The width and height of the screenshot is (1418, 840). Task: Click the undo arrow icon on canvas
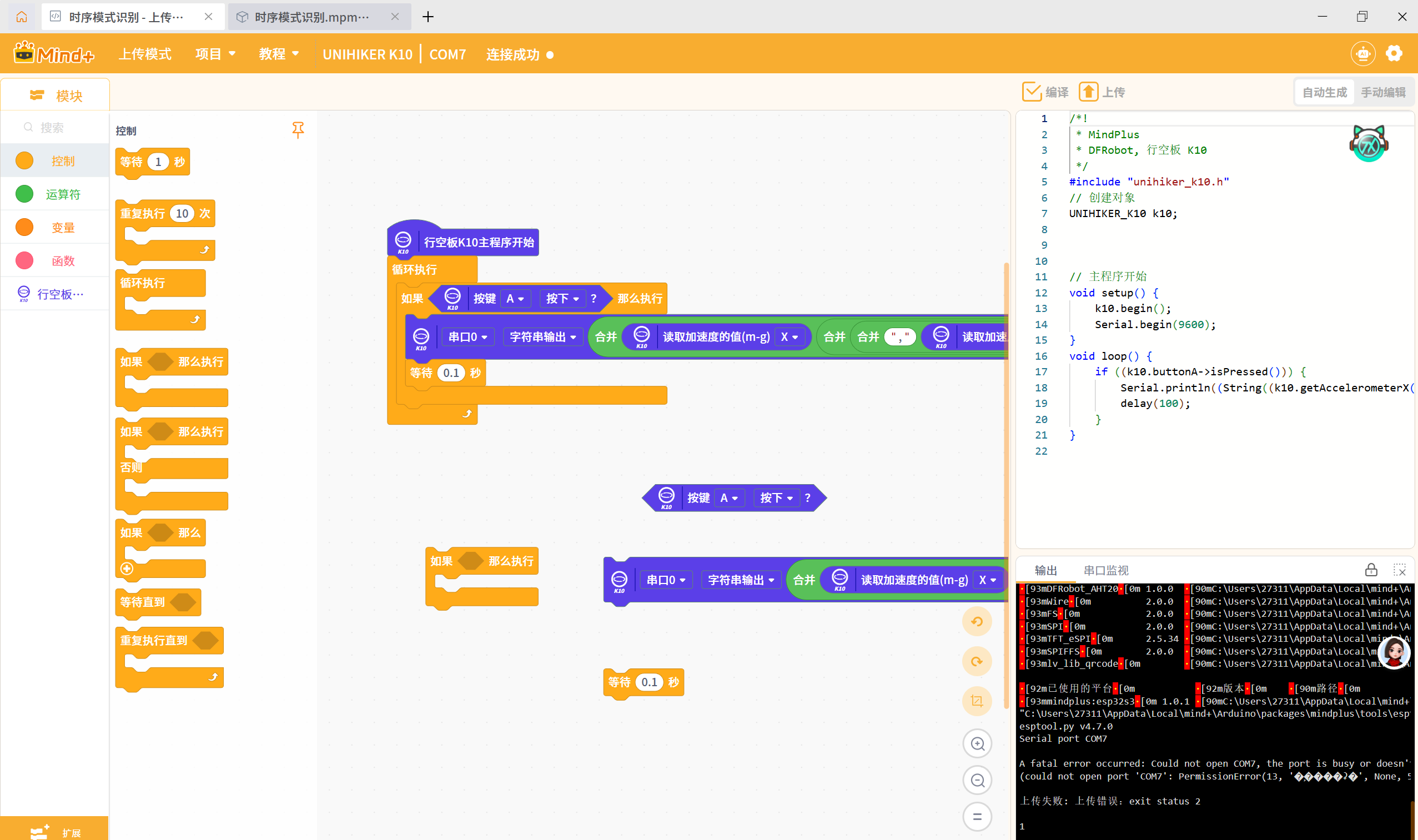(977, 621)
